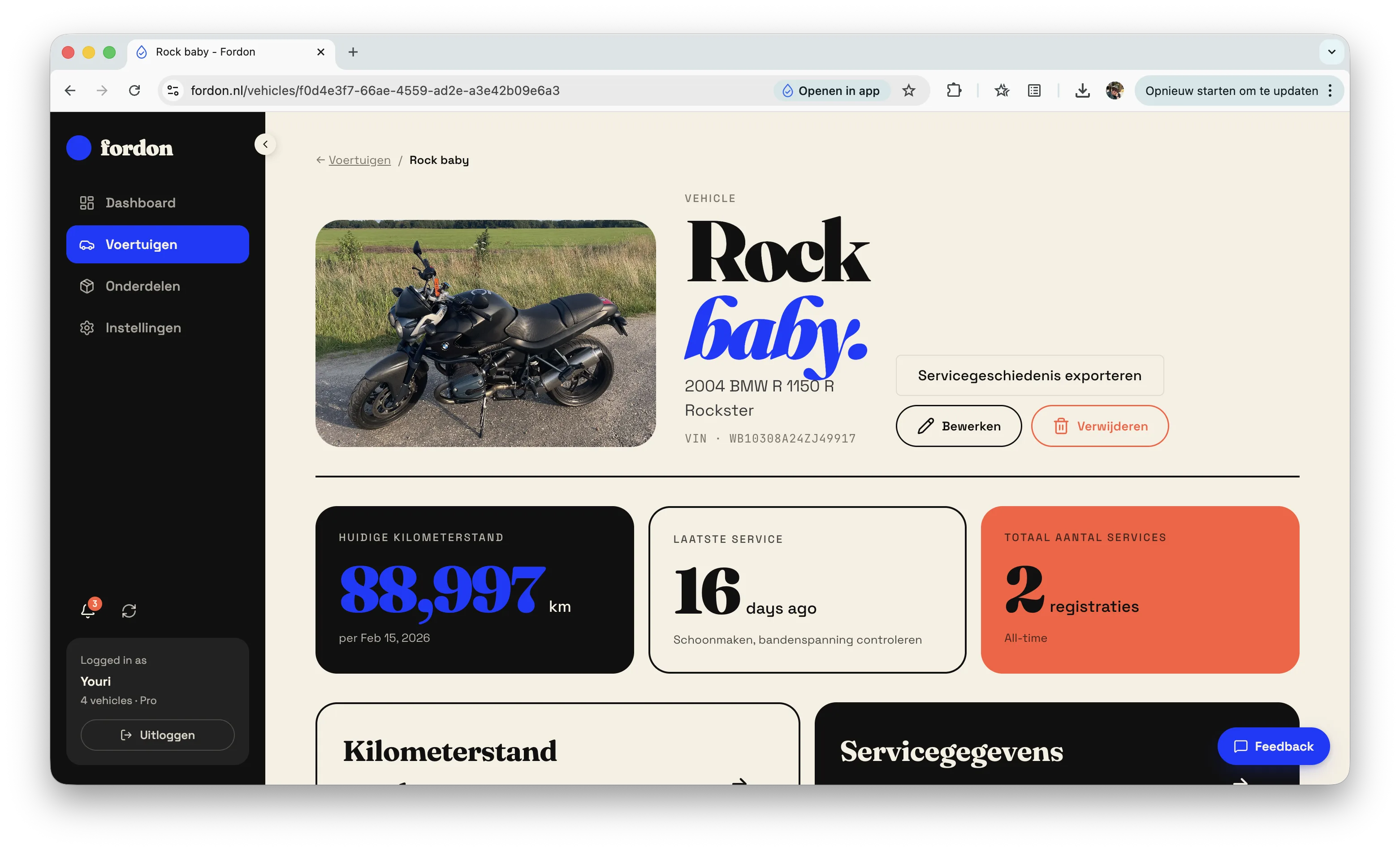
Task: Click Openen in app chip
Action: (x=831, y=91)
